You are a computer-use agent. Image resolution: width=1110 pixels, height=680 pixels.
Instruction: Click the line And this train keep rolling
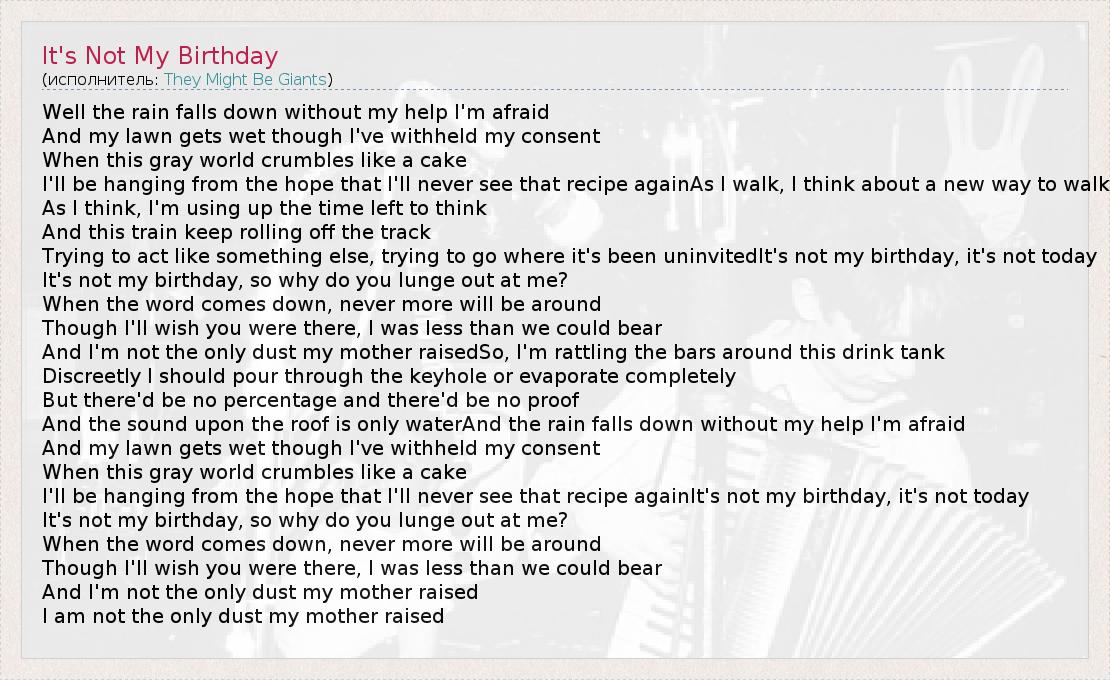click(x=236, y=232)
